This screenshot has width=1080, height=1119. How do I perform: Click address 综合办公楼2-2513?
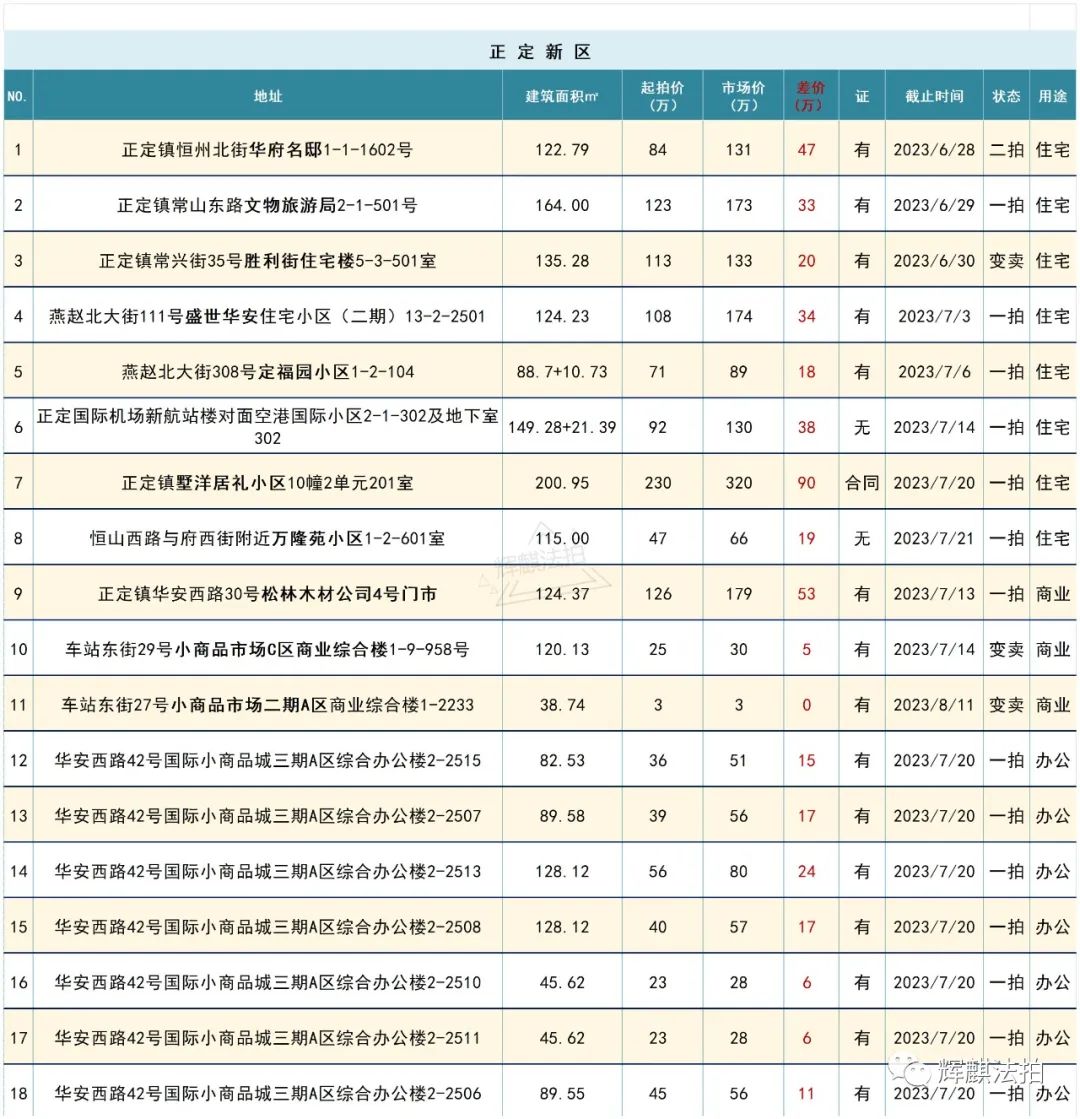pyautogui.click(x=267, y=871)
